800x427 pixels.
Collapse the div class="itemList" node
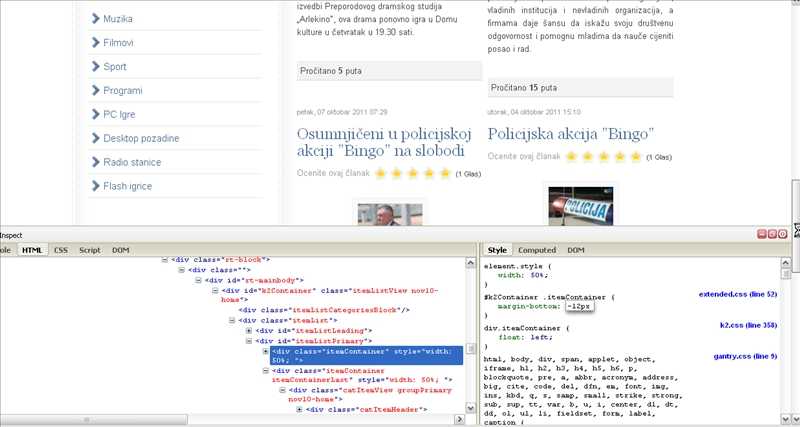[x=232, y=320]
